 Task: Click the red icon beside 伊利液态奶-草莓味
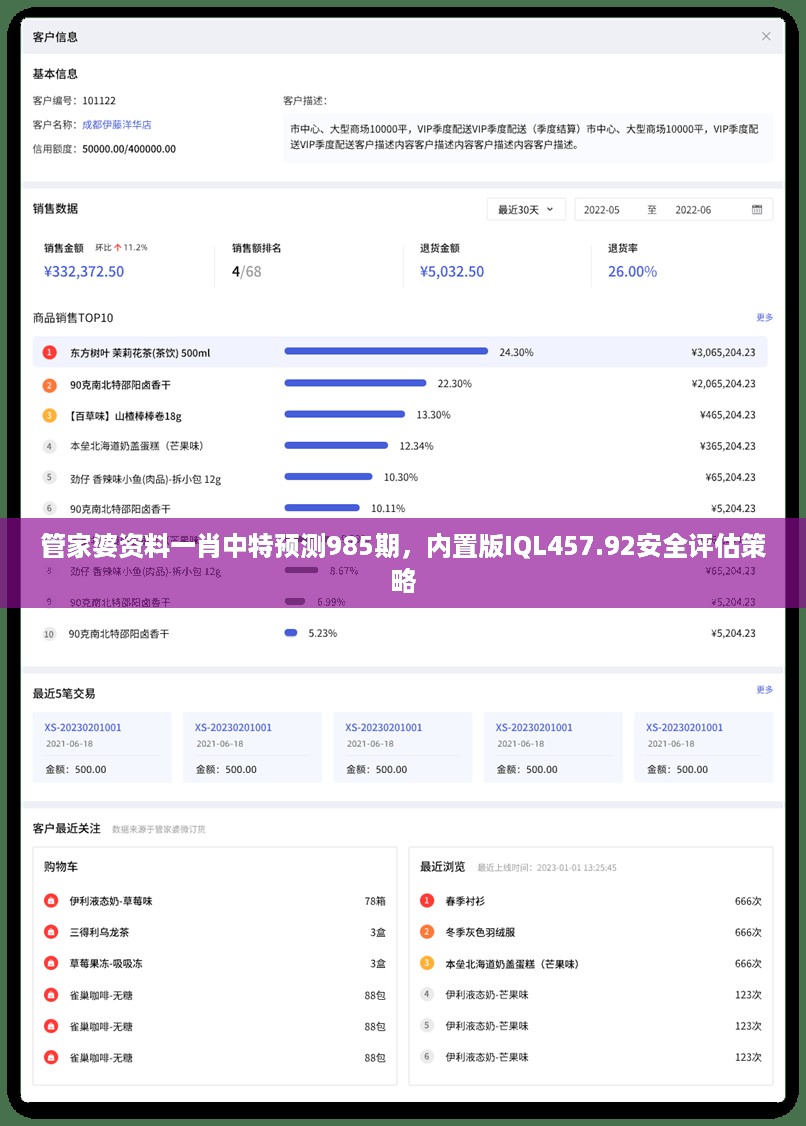pos(51,901)
